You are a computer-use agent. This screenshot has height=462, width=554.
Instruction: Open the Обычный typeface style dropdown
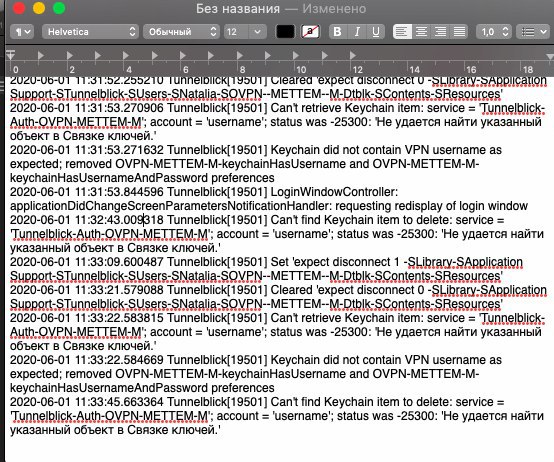coord(181,32)
